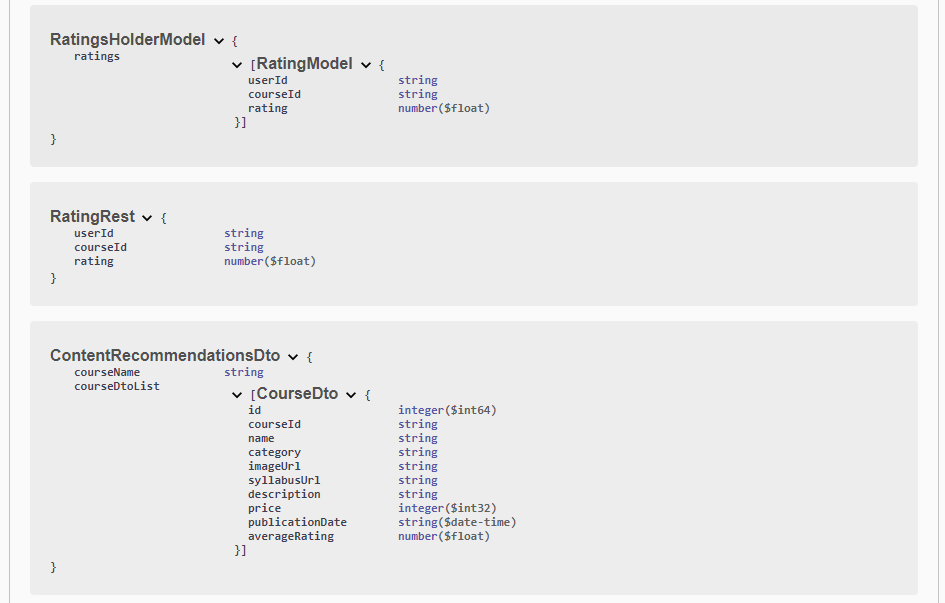945x603 pixels.
Task: Collapse the nested RatingModel schema
Action: (x=366, y=63)
